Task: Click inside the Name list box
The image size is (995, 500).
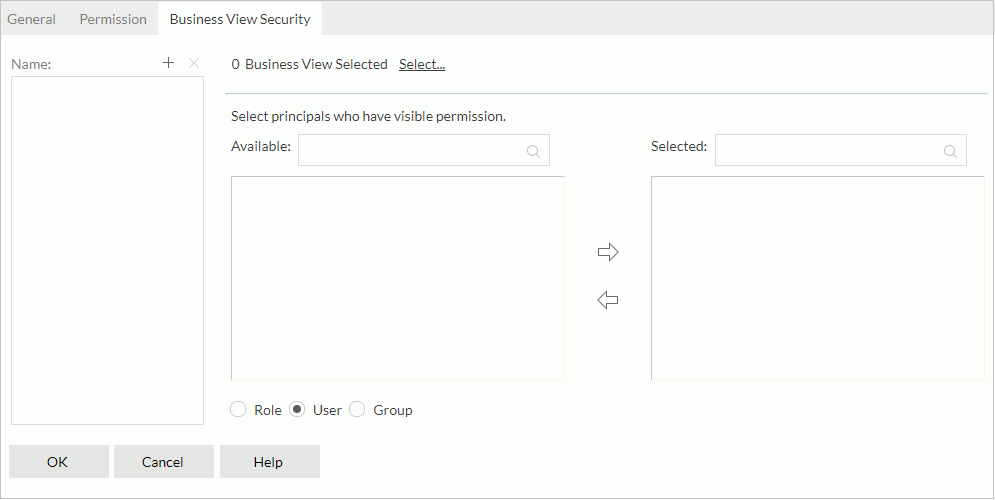Action: click(x=107, y=251)
